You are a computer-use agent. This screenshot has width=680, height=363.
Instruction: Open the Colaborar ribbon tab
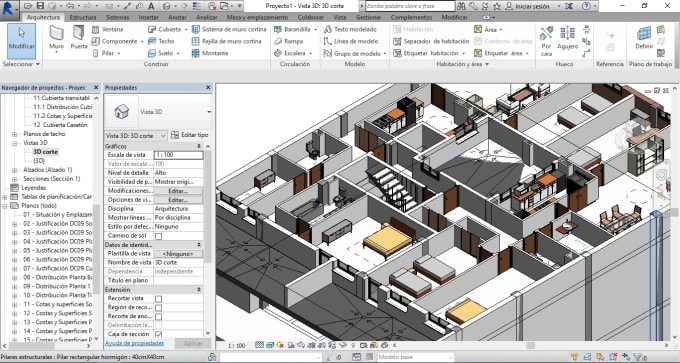pyautogui.click(x=311, y=17)
